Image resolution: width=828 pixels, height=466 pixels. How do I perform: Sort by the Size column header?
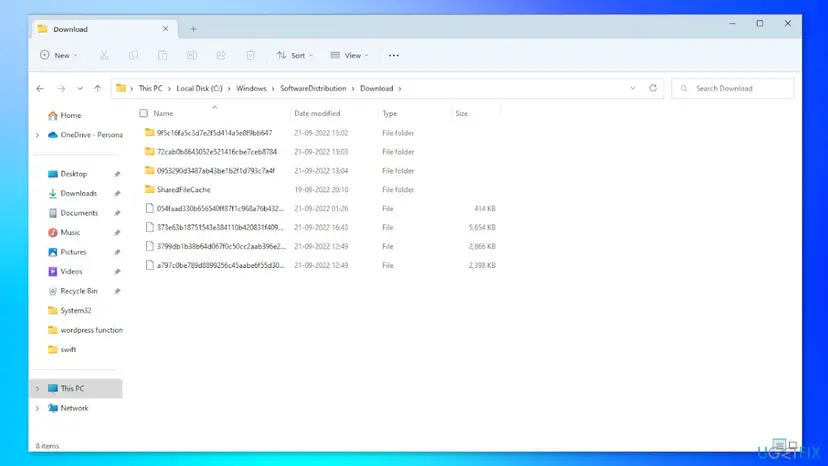point(462,113)
